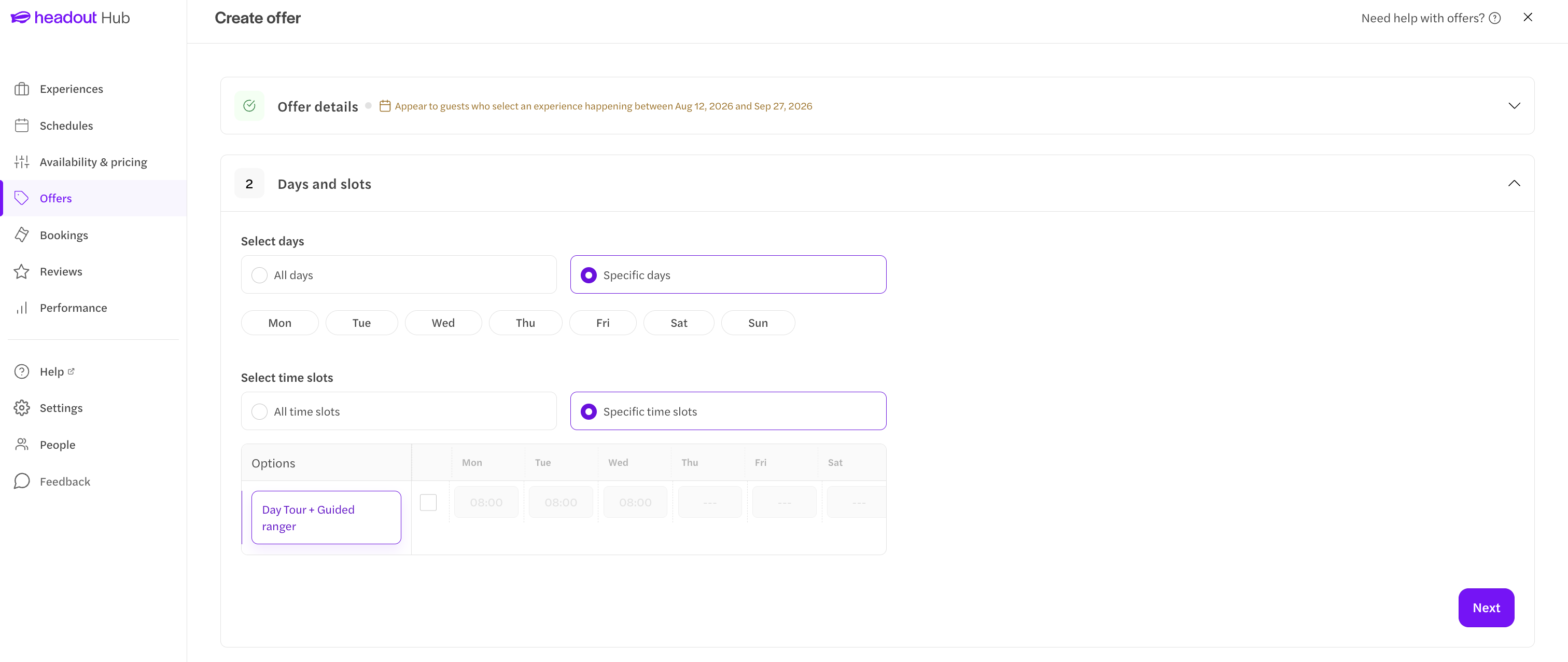
Task: Click the Performance bar chart icon
Action: pyautogui.click(x=22, y=308)
